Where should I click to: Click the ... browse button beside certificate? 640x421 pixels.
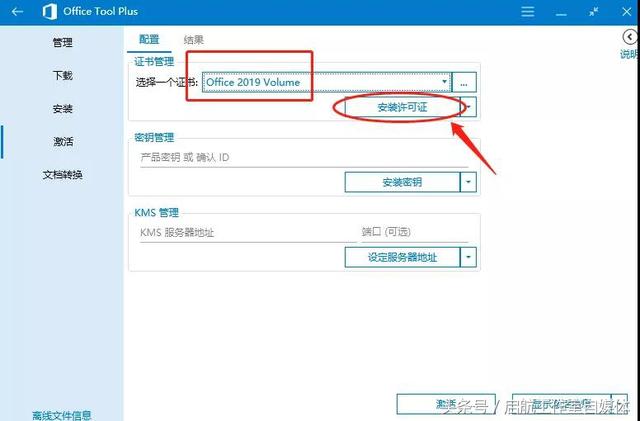[x=464, y=82]
